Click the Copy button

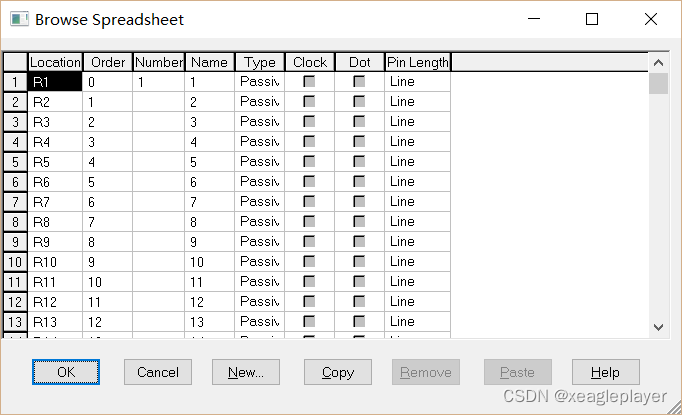pos(338,372)
